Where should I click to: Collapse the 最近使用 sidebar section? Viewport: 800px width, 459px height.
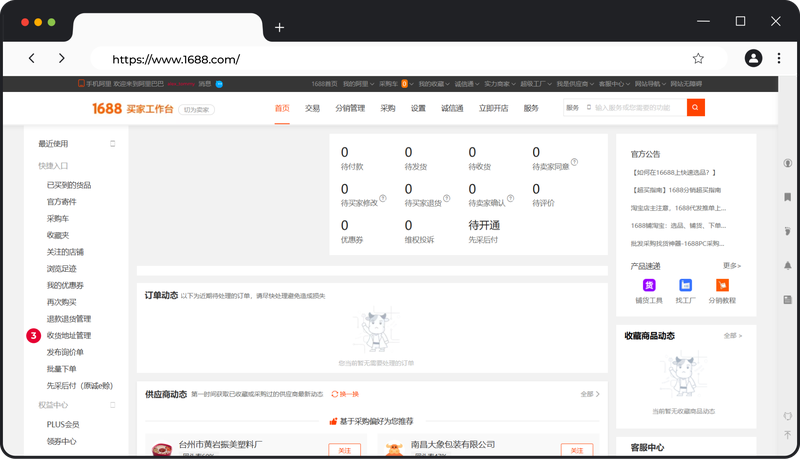pos(112,144)
